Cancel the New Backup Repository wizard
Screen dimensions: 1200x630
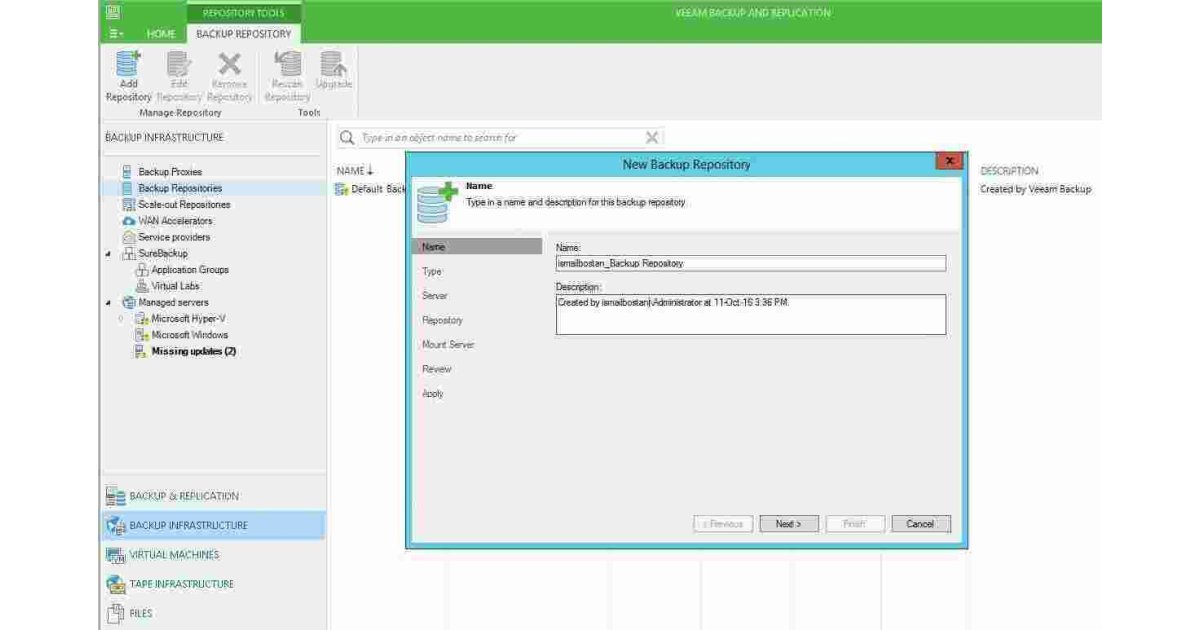point(919,524)
